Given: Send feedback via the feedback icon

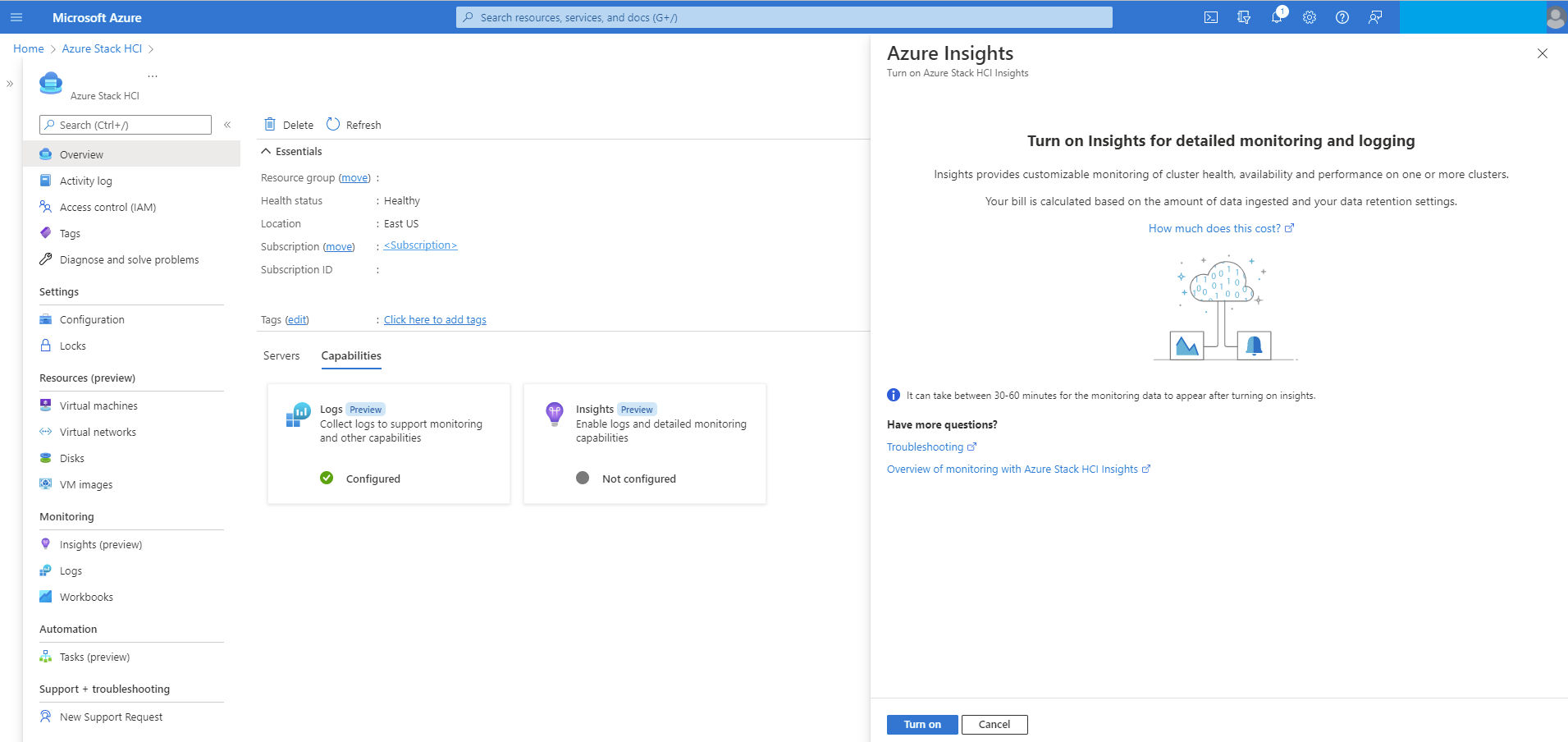Looking at the screenshot, I should (1375, 16).
